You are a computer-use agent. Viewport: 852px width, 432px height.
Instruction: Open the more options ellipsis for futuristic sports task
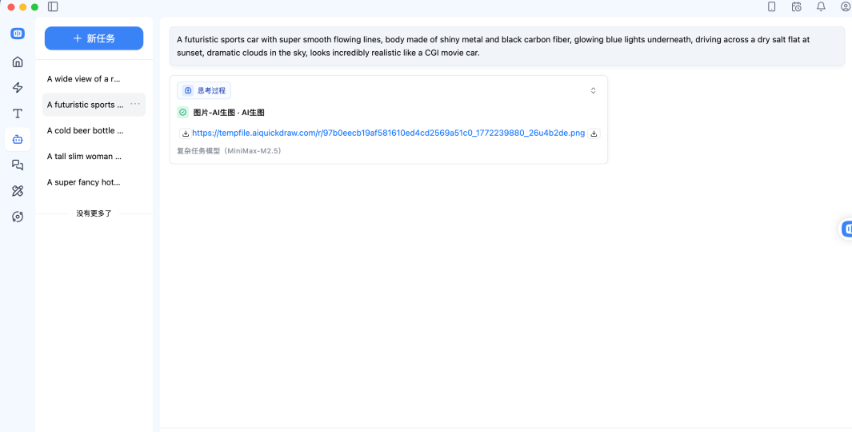point(135,104)
